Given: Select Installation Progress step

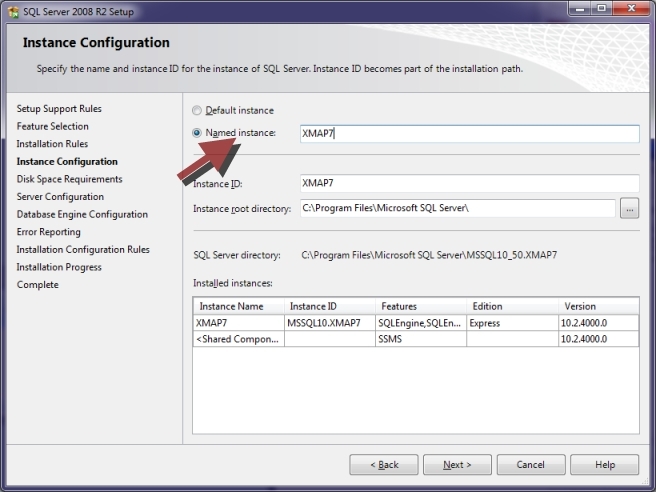Looking at the screenshot, I should click(x=59, y=267).
